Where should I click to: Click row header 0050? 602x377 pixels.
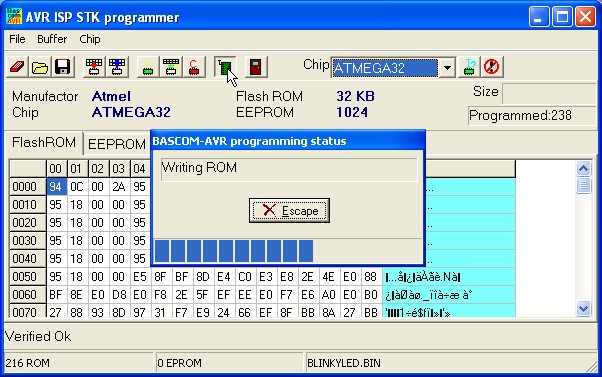[27, 277]
